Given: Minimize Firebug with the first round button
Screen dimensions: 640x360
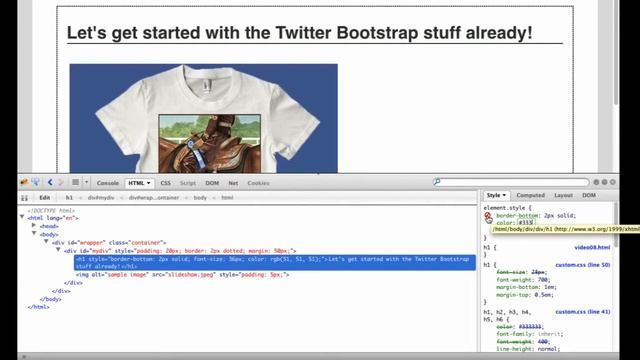Looking at the screenshot, I should coord(596,182).
